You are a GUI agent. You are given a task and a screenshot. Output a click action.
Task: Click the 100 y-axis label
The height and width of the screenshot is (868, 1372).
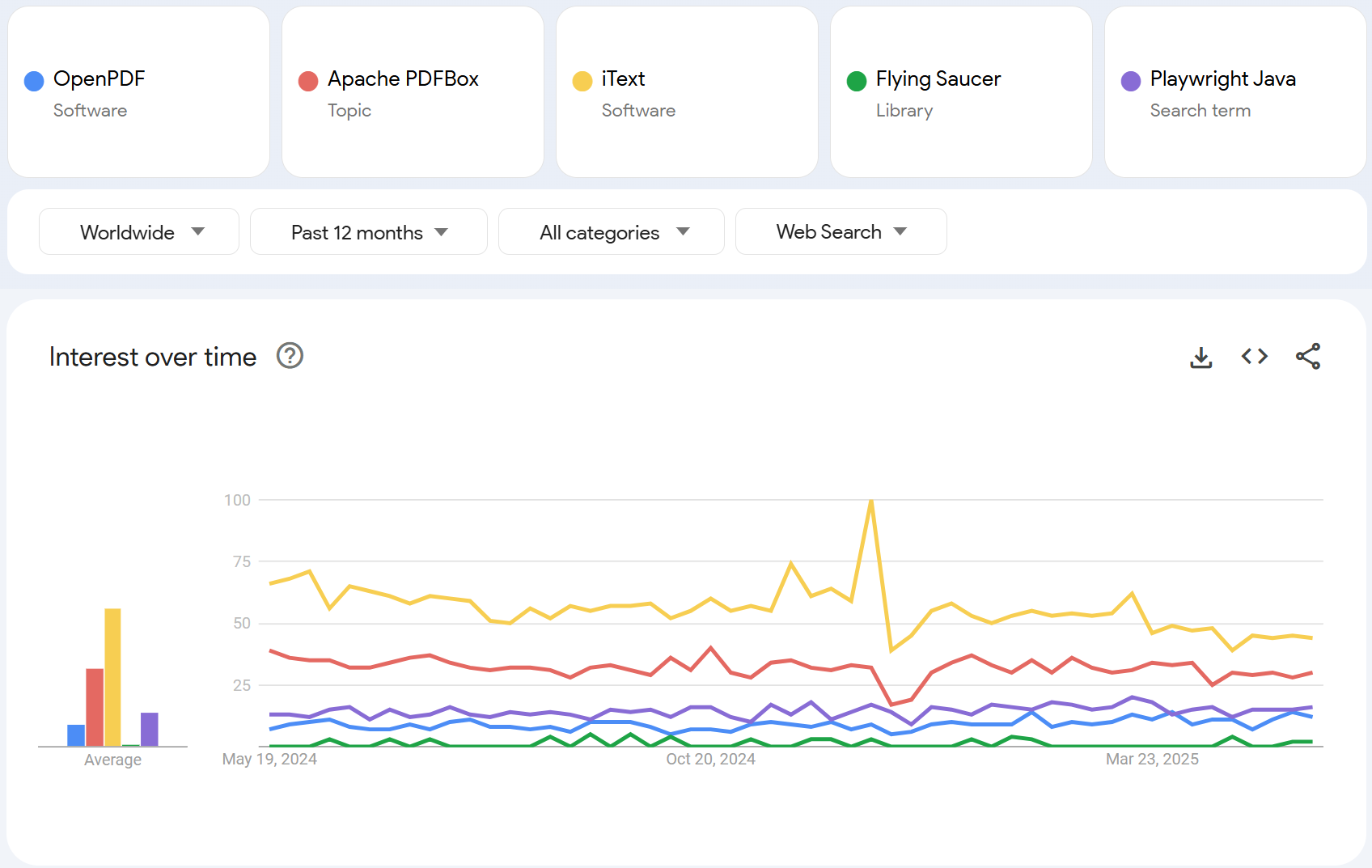237,500
